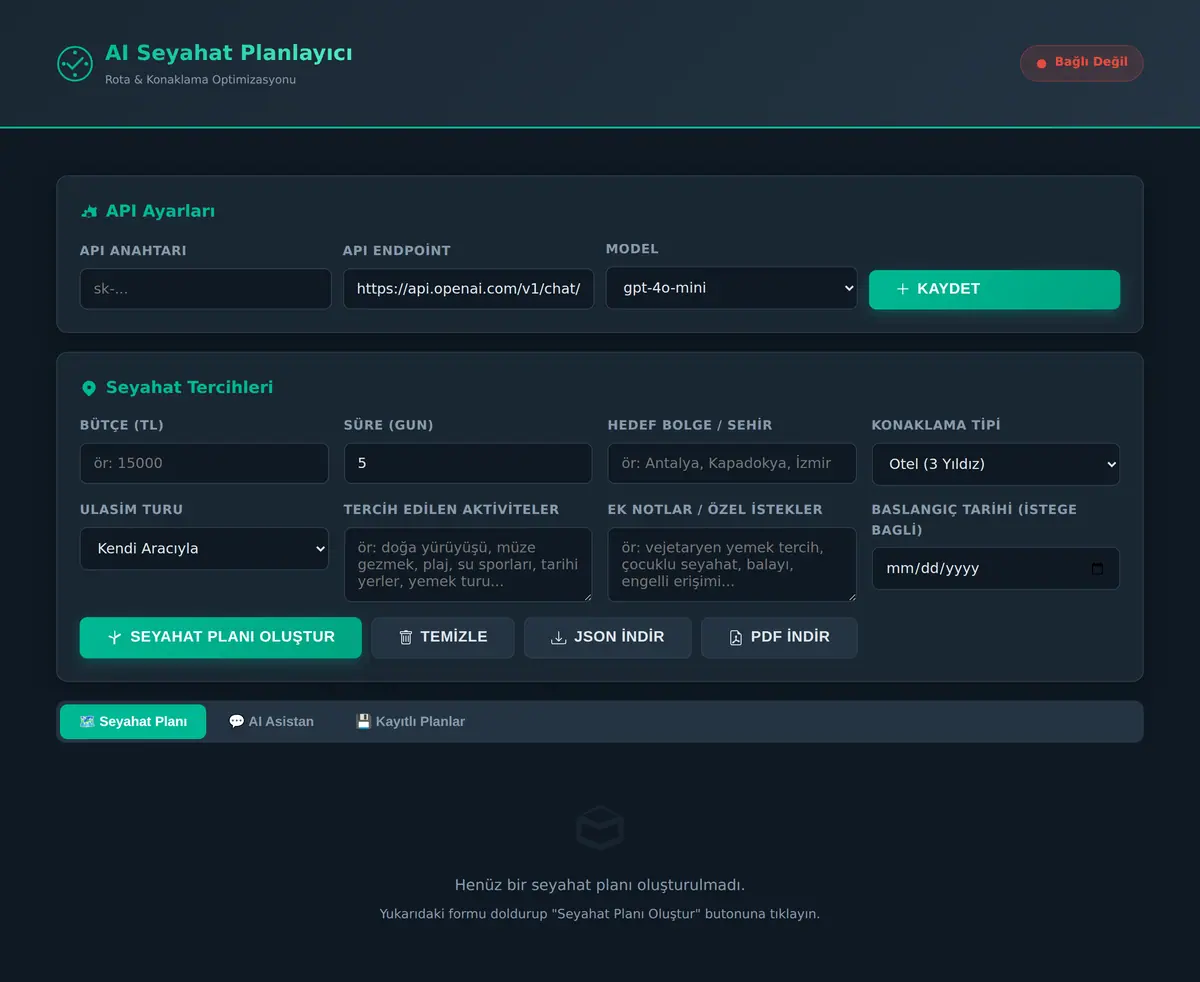Click the API Ayarları heading text

[160, 211]
